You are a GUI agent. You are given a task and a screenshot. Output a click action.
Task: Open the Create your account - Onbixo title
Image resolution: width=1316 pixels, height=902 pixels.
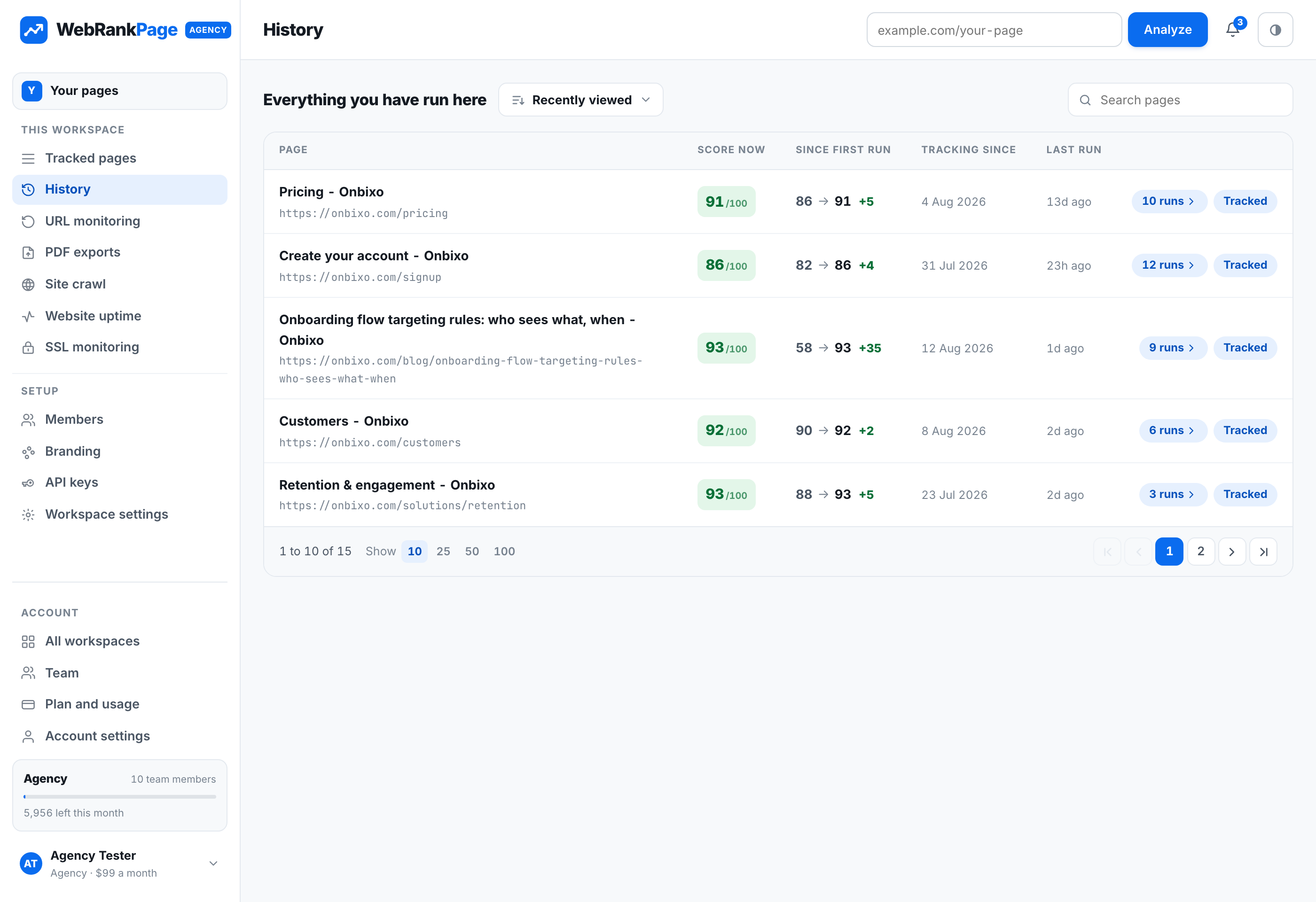(x=374, y=256)
